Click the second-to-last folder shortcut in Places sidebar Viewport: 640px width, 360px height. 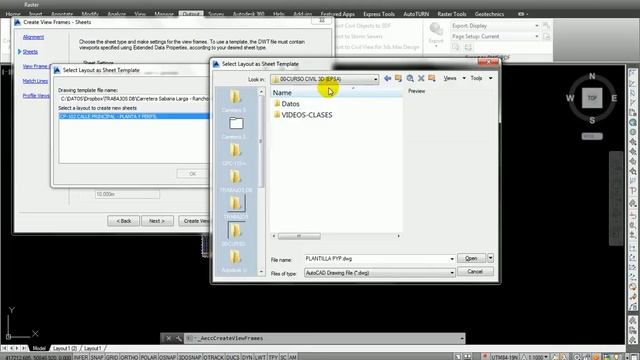pos(236,234)
